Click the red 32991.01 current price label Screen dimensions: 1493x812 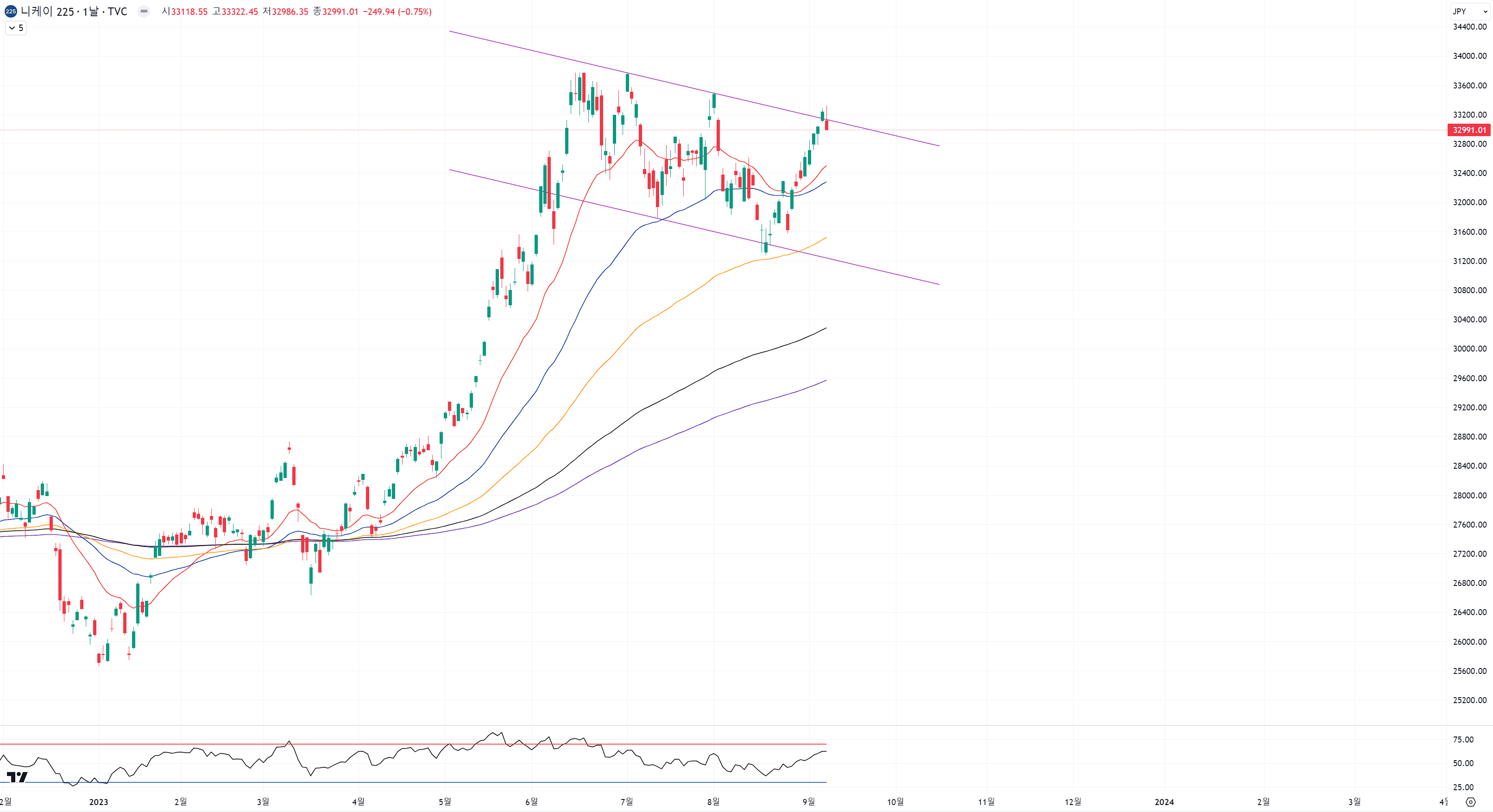pyautogui.click(x=1468, y=130)
